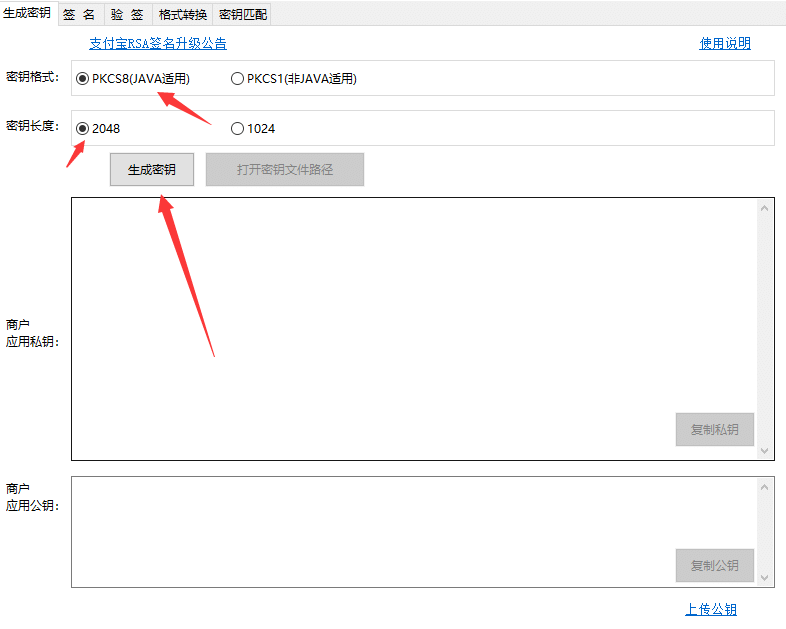The image size is (786, 629).
Task: Select 2048 key length
Action: (x=83, y=128)
